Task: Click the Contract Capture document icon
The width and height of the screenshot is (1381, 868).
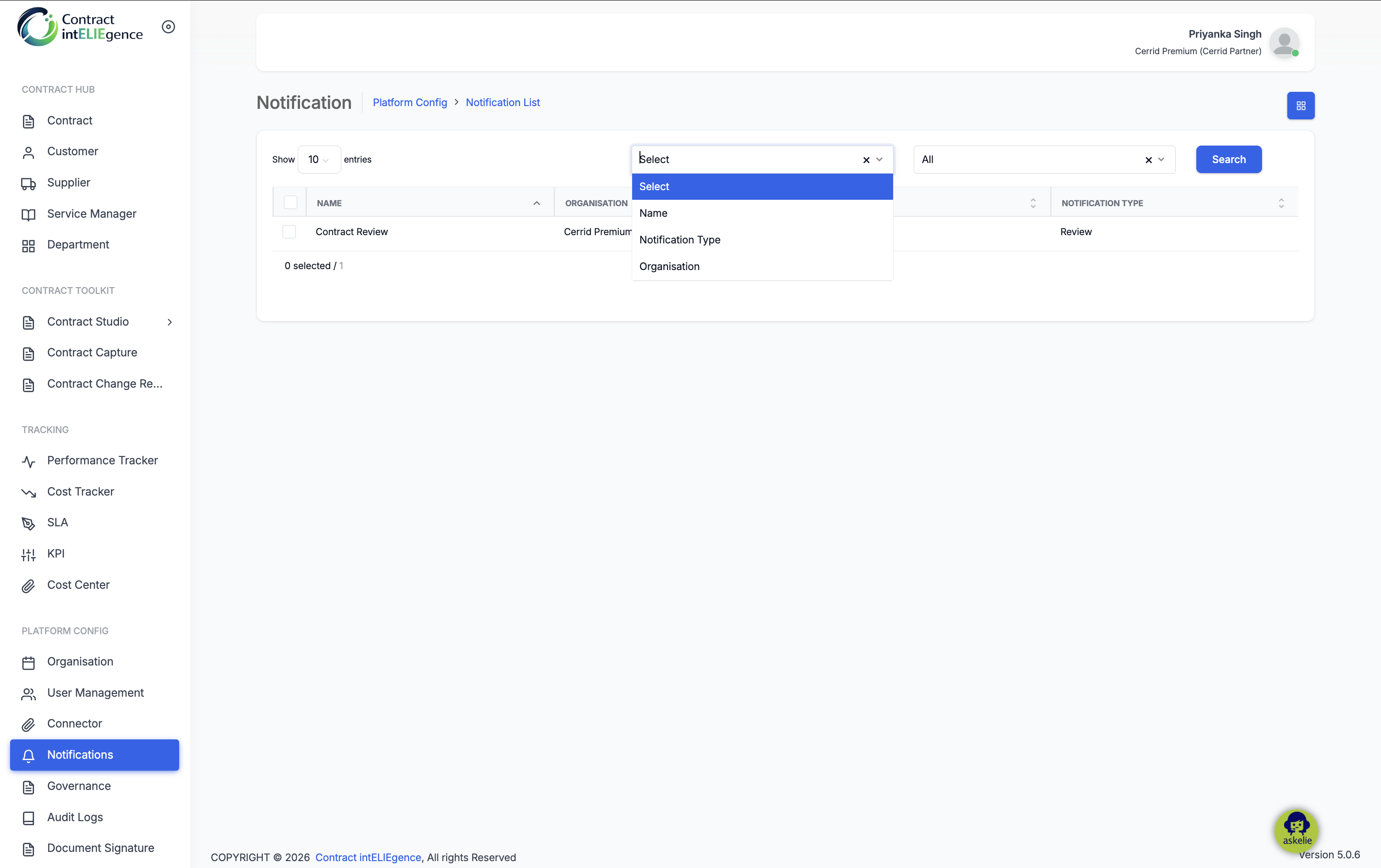Action: click(x=28, y=354)
